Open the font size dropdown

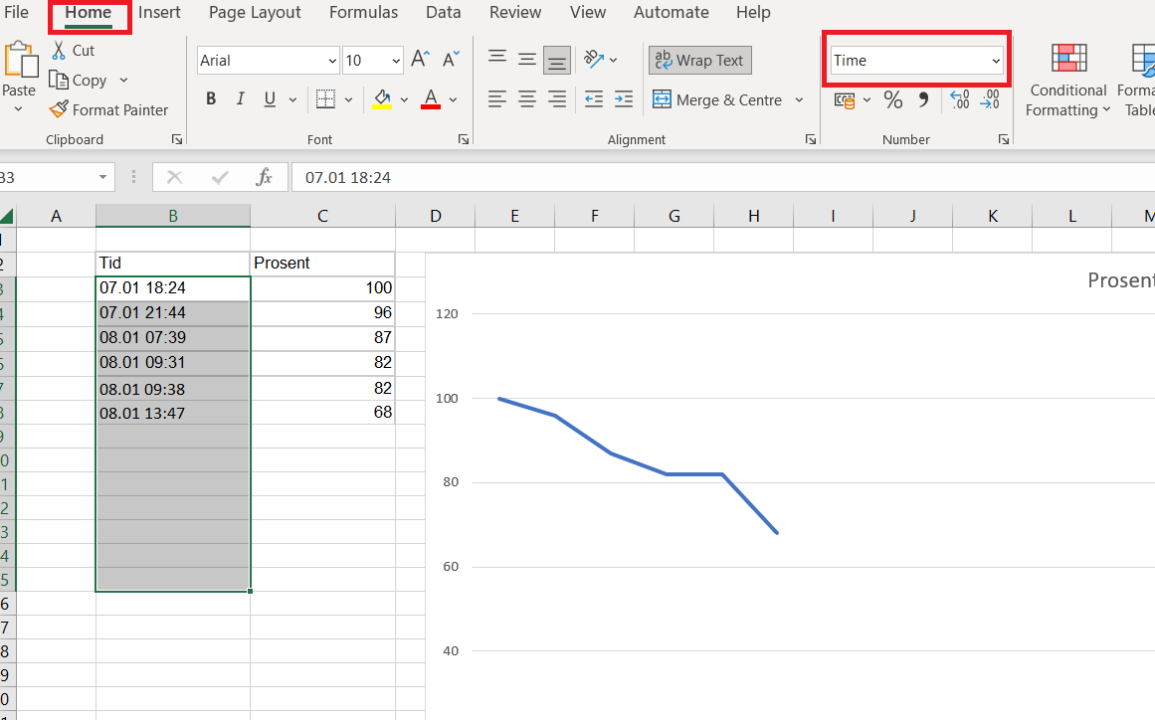click(396, 61)
